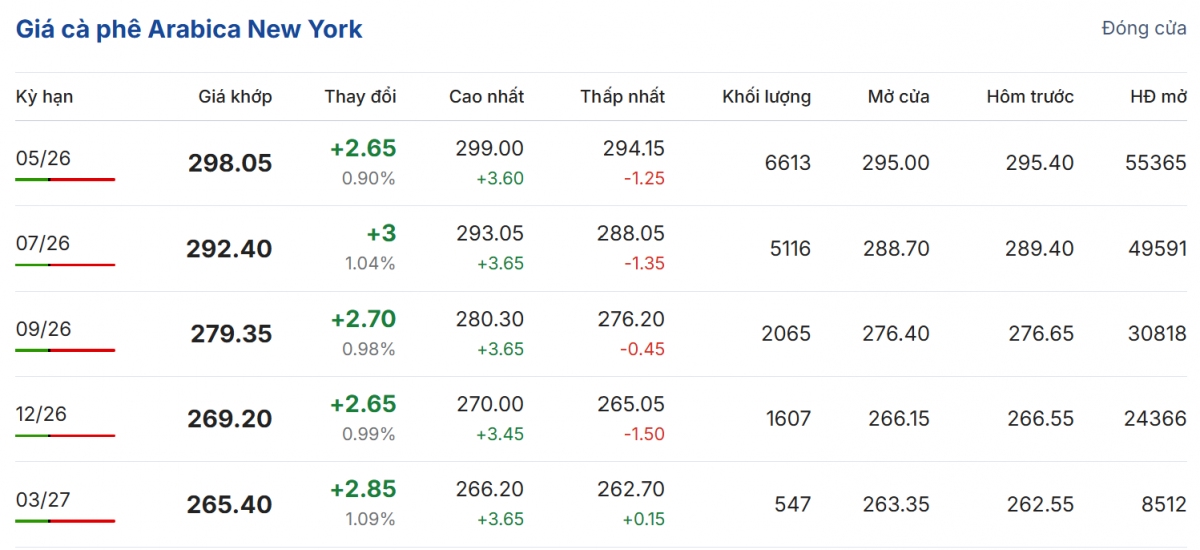Open the 07/26 contract term
The width and height of the screenshot is (1200, 550).
43,243
